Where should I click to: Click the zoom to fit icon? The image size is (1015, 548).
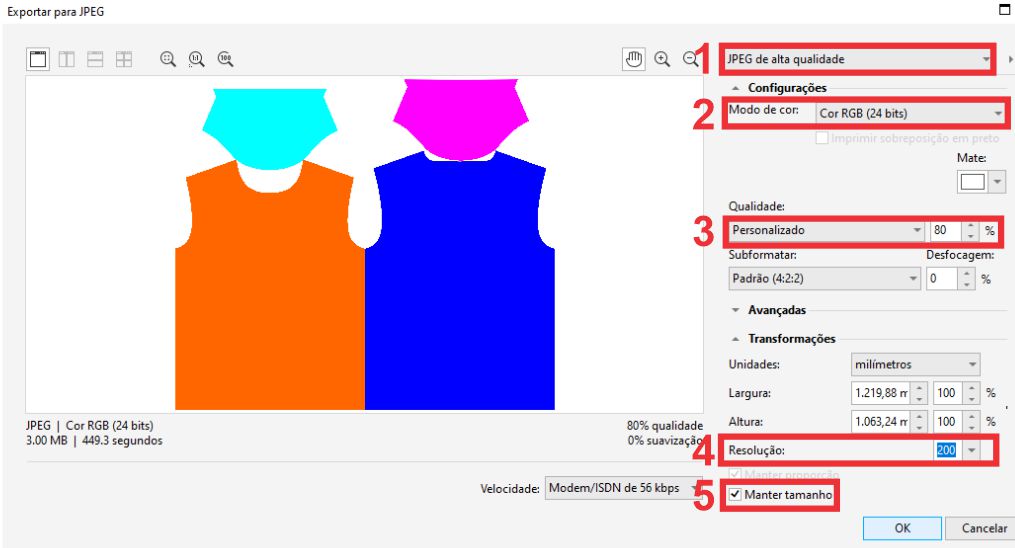168,60
